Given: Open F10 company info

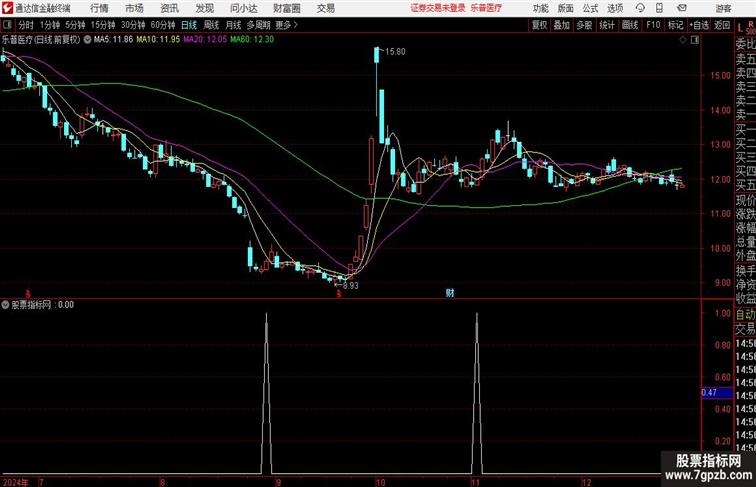Looking at the screenshot, I should (653, 25).
